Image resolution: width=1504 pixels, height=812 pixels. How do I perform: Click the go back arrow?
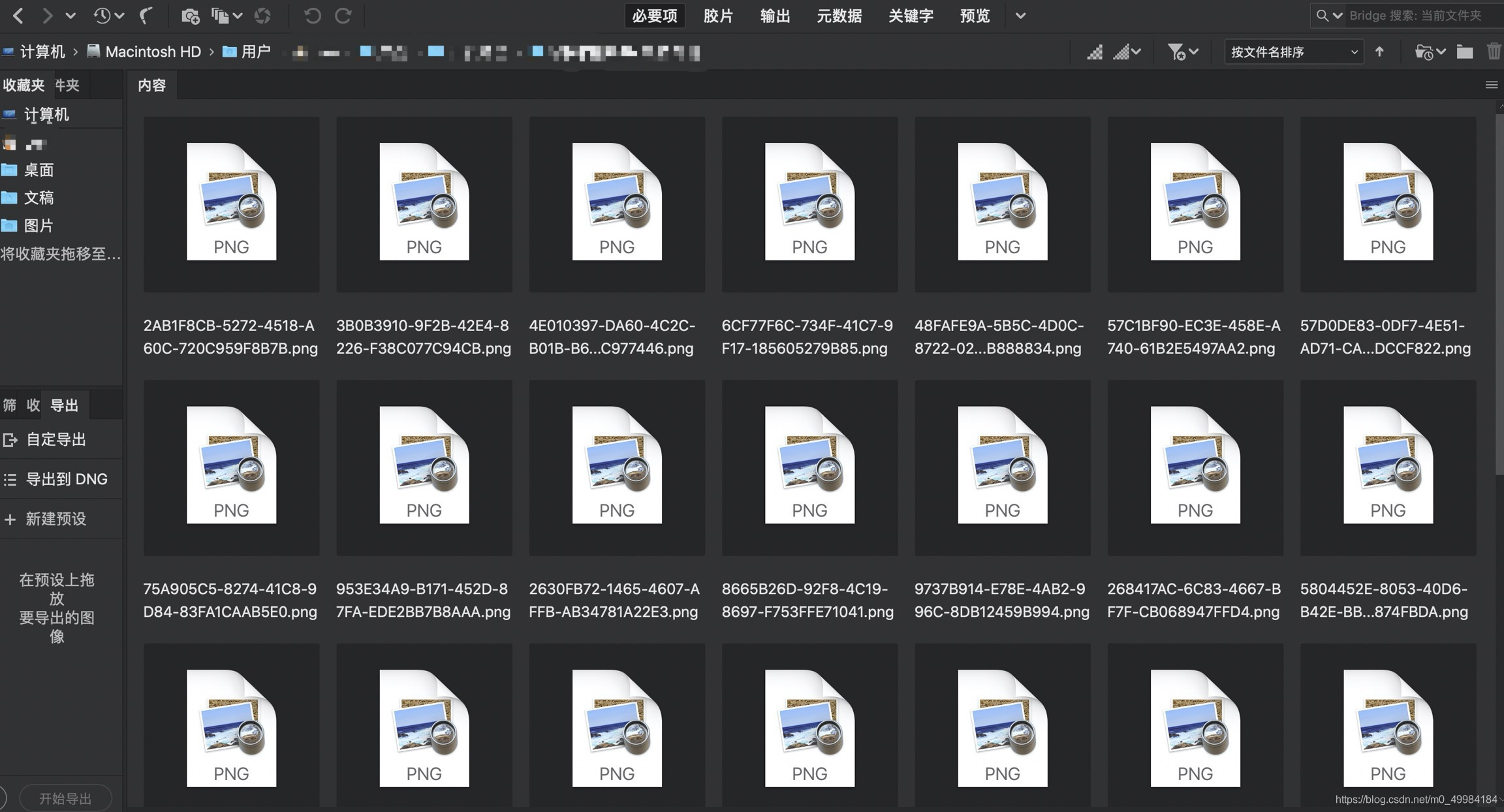click(18, 16)
